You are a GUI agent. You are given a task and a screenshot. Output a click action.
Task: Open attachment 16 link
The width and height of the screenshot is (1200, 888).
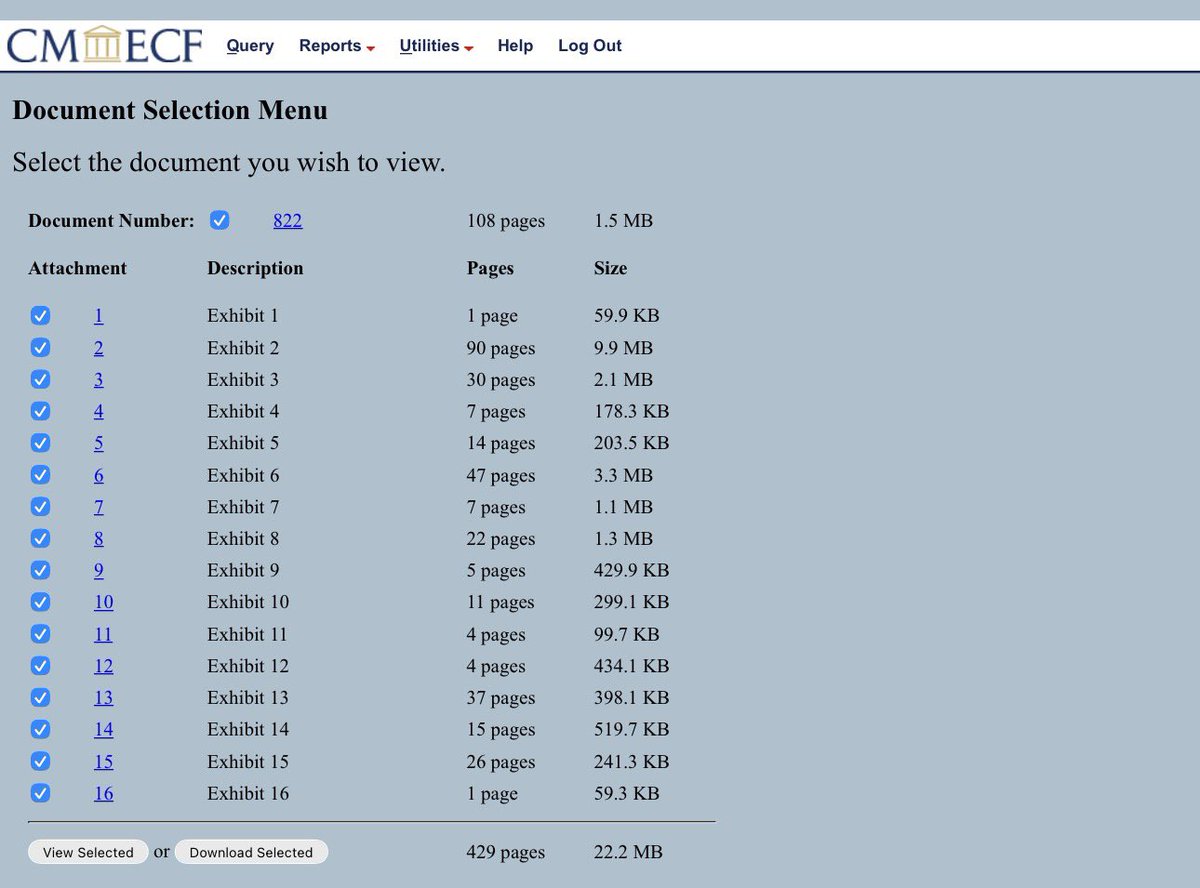[x=104, y=793]
